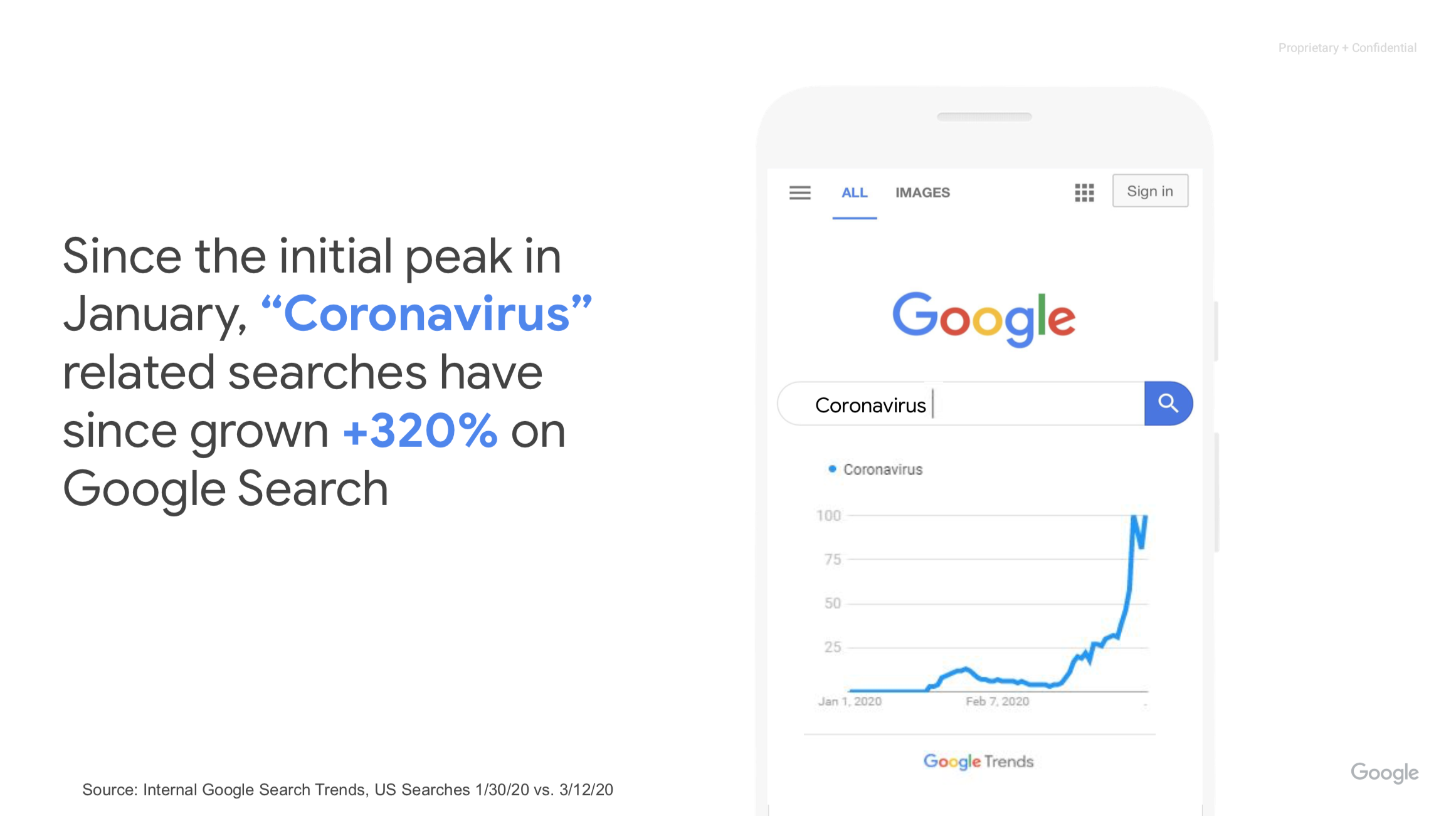Click the Coronavirus legend blue dot
The height and width of the screenshot is (816, 1456).
pos(832,469)
